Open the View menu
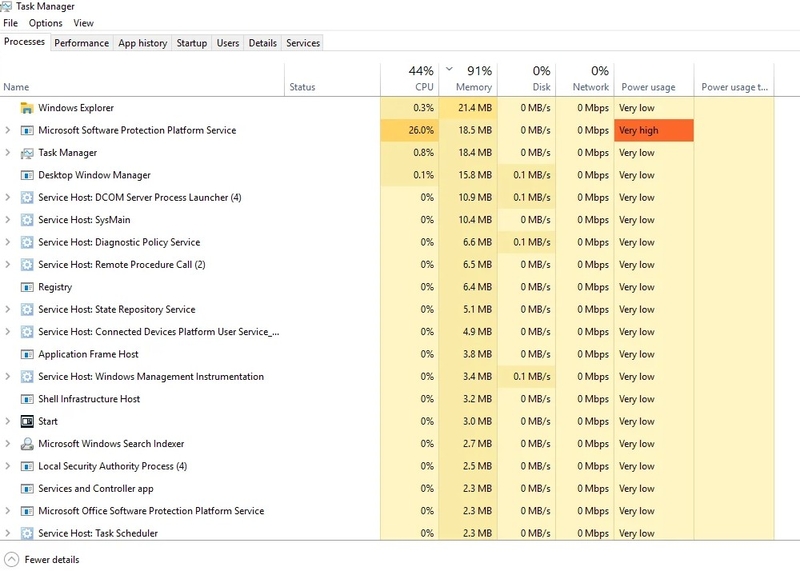 point(83,23)
